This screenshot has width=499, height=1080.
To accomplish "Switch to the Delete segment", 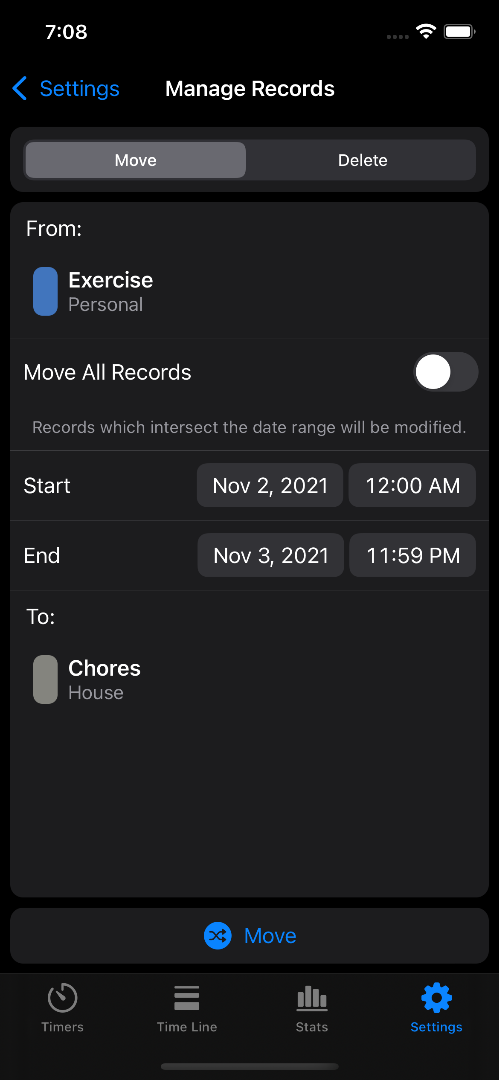I will 362,160.
